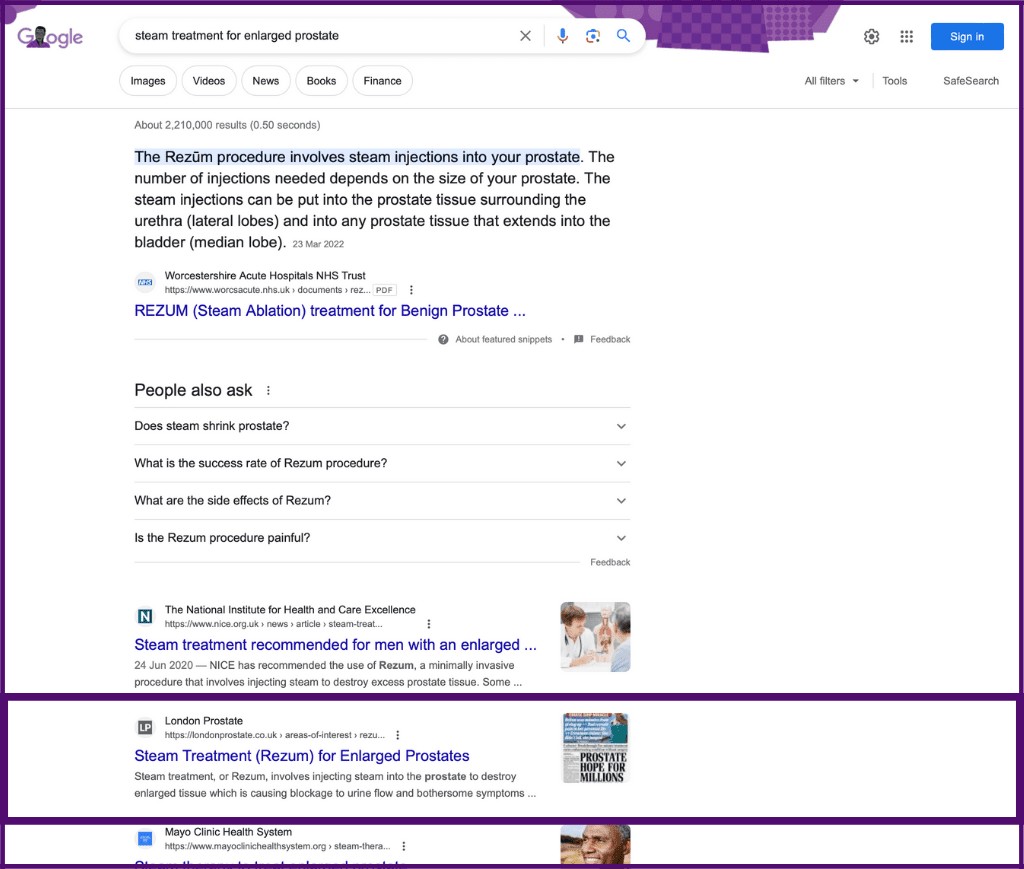The width and height of the screenshot is (1024, 869).
Task: Click the About featured snippets help icon
Action: pos(443,340)
